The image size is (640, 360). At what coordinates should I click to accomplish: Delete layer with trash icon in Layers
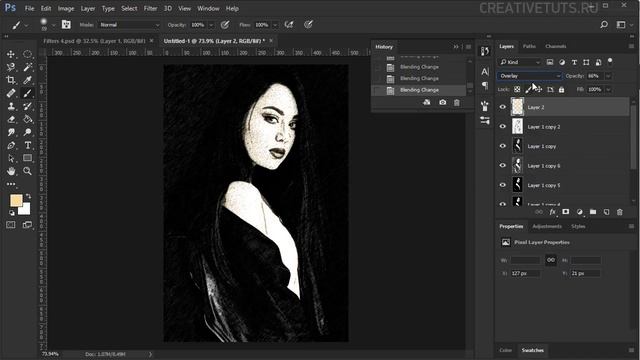click(620, 212)
